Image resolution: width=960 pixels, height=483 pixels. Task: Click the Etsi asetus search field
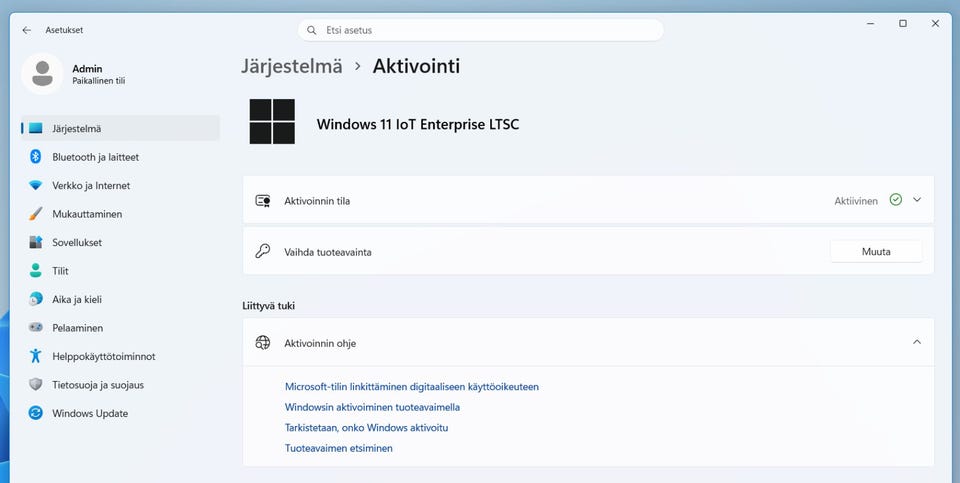point(481,30)
